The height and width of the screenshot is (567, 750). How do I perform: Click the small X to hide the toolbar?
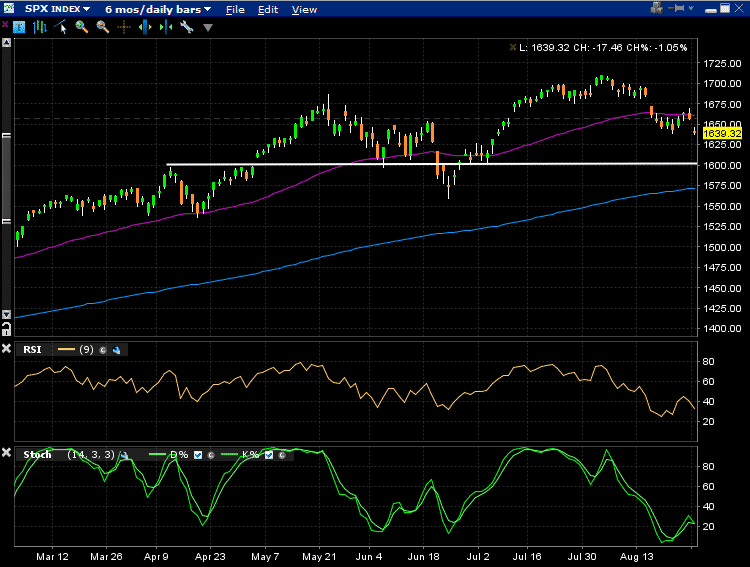pyautogui.click(x=5, y=24)
